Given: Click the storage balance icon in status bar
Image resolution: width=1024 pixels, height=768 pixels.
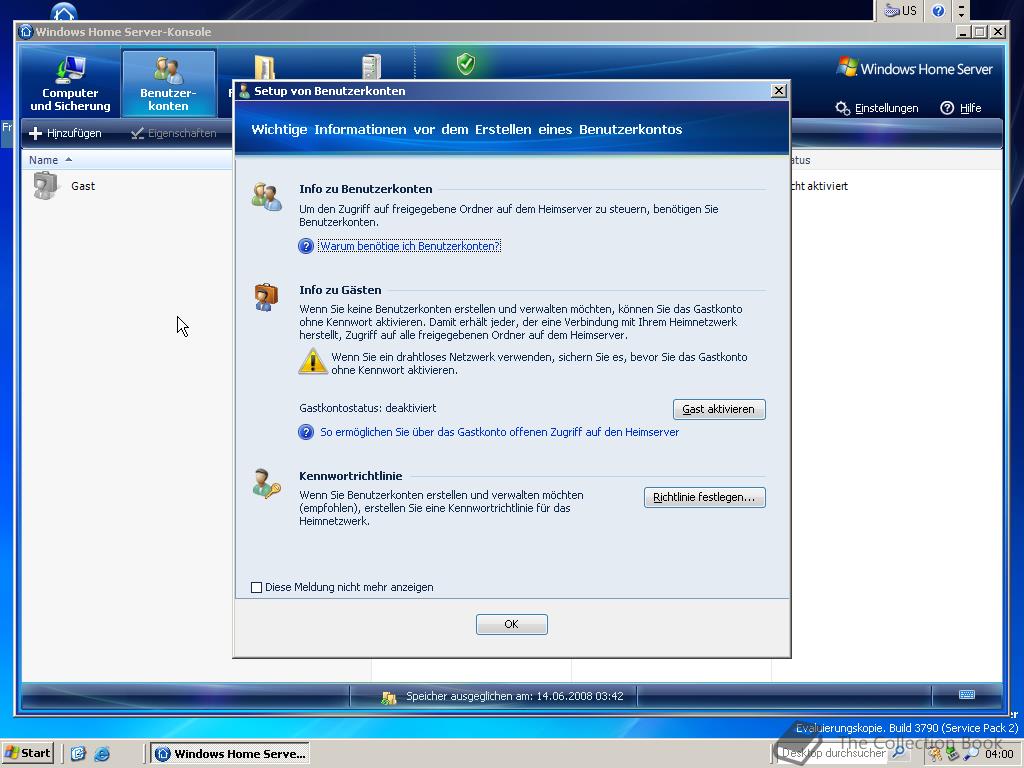Looking at the screenshot, I should [x=389, y=697].
